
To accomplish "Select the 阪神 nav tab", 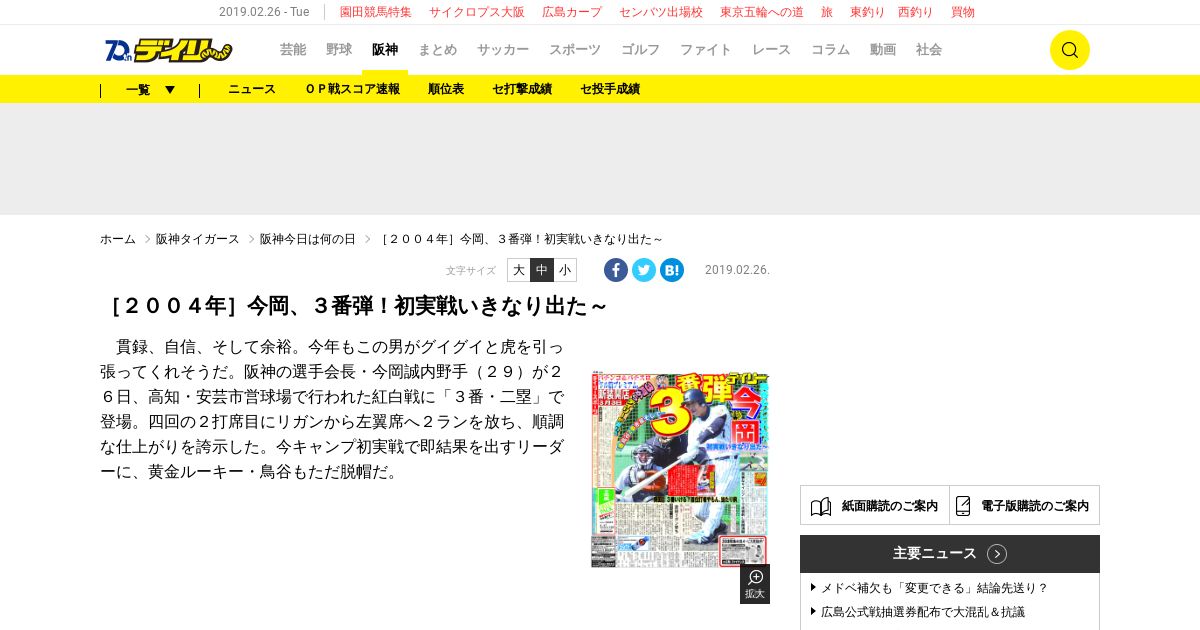I will tap(385, 50).
